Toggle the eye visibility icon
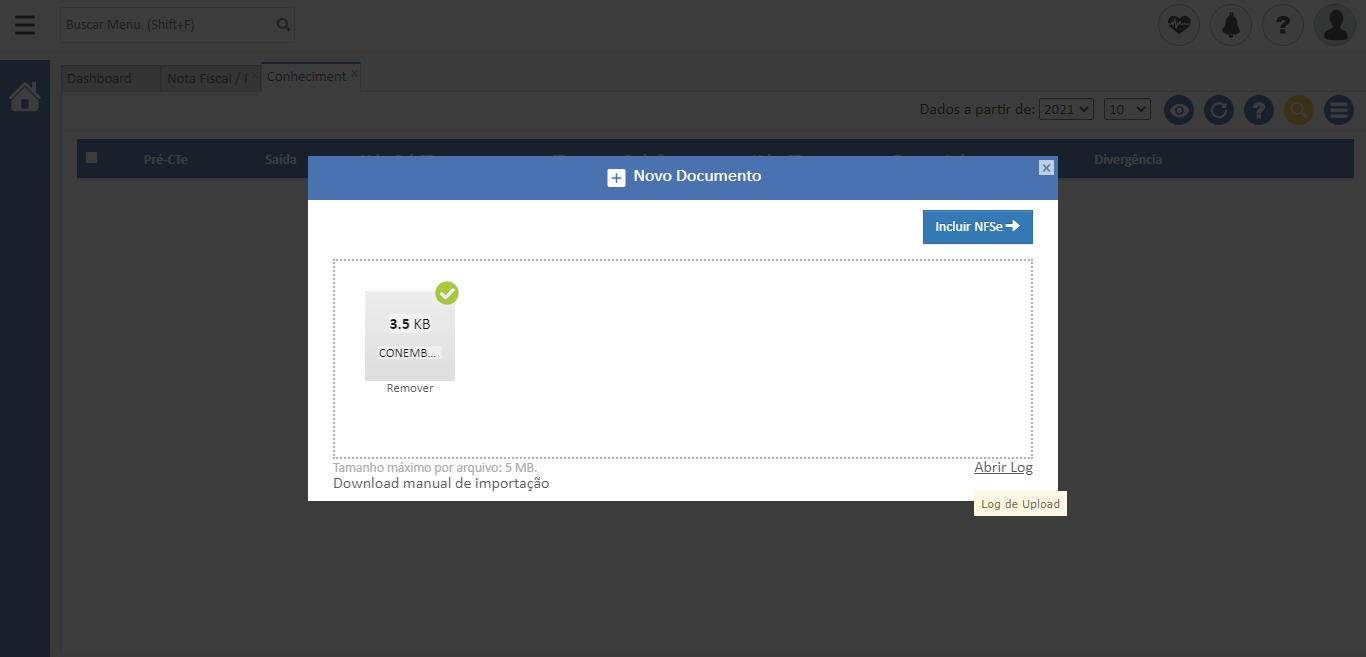Screen dimensions: 1366x657 coord(1179,110)
